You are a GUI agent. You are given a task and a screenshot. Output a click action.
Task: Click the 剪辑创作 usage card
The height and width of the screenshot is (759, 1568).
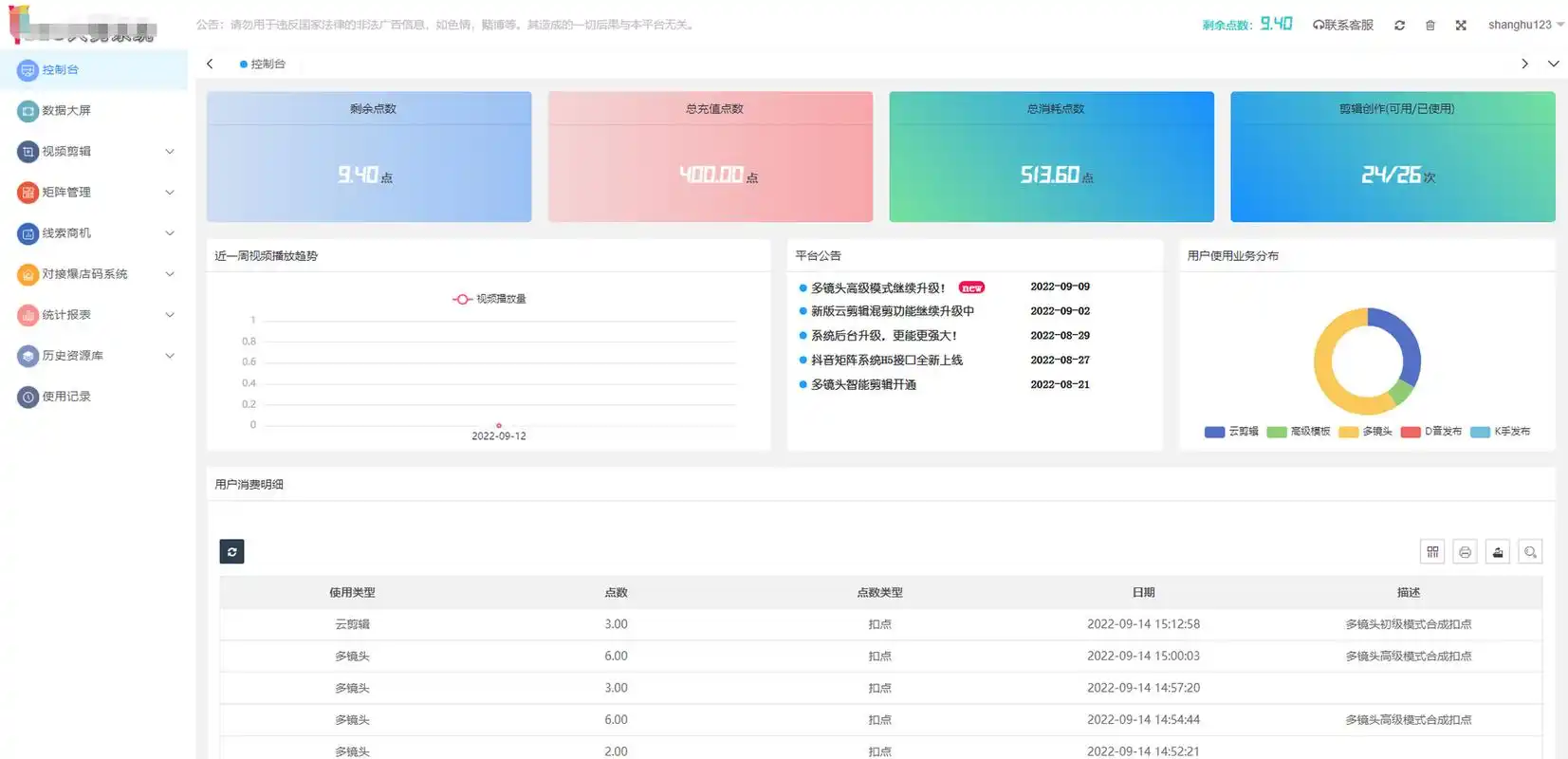[x=1393, y=157]
